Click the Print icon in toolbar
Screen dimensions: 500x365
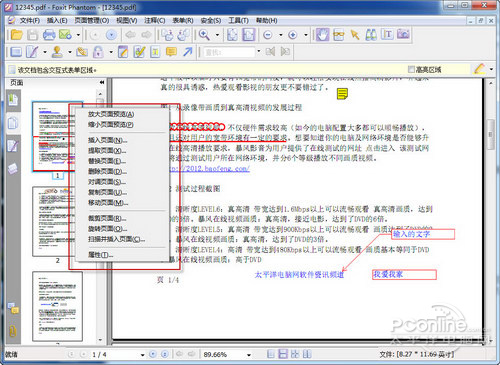pyautogui.click(x=49, y=35)
